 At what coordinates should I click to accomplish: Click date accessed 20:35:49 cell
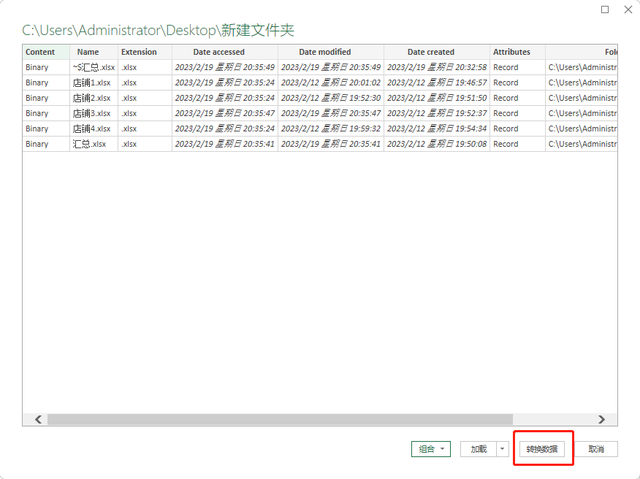point(225,67)
